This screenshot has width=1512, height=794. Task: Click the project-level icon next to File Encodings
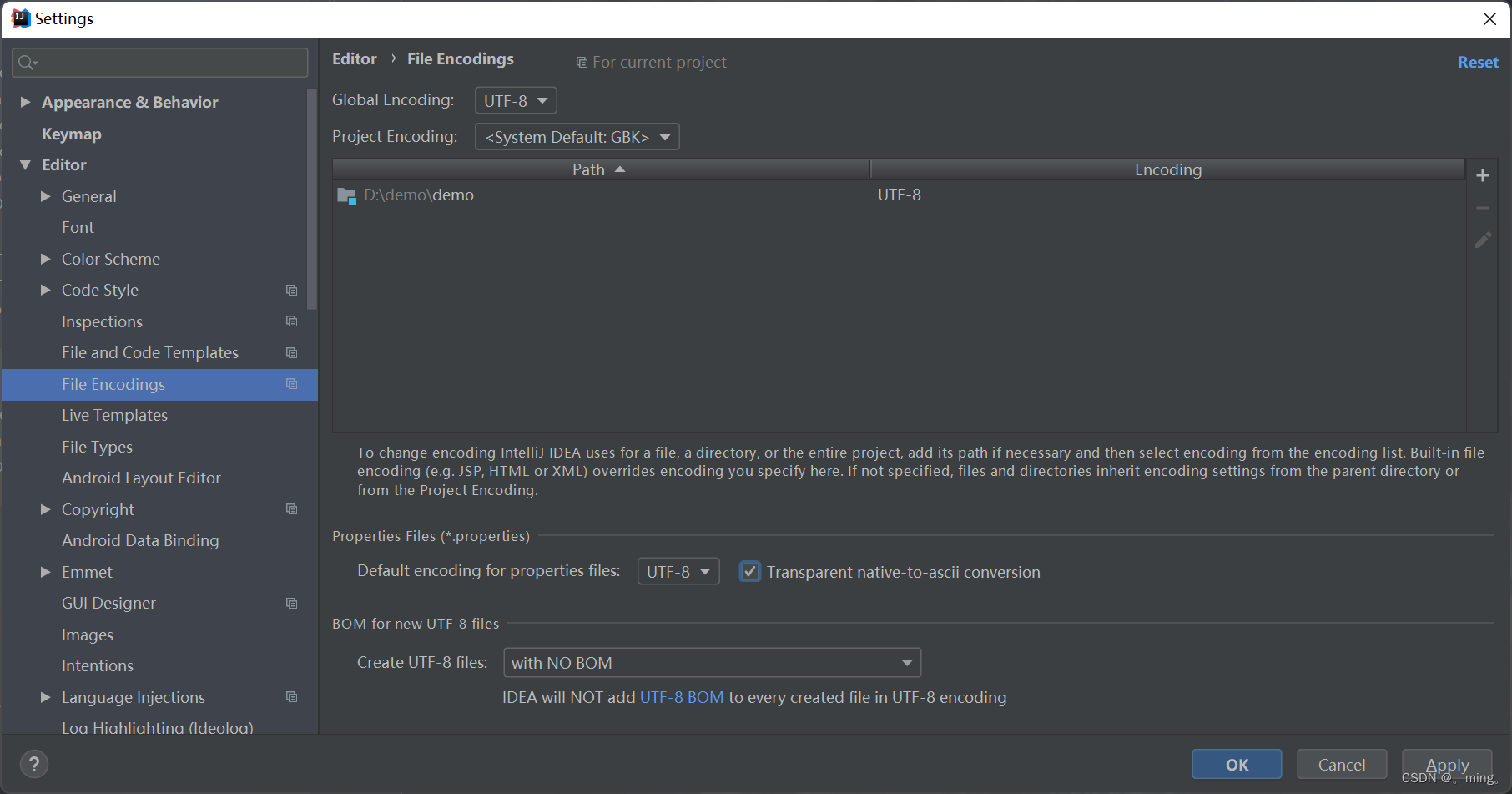click(x=291, y=384)
